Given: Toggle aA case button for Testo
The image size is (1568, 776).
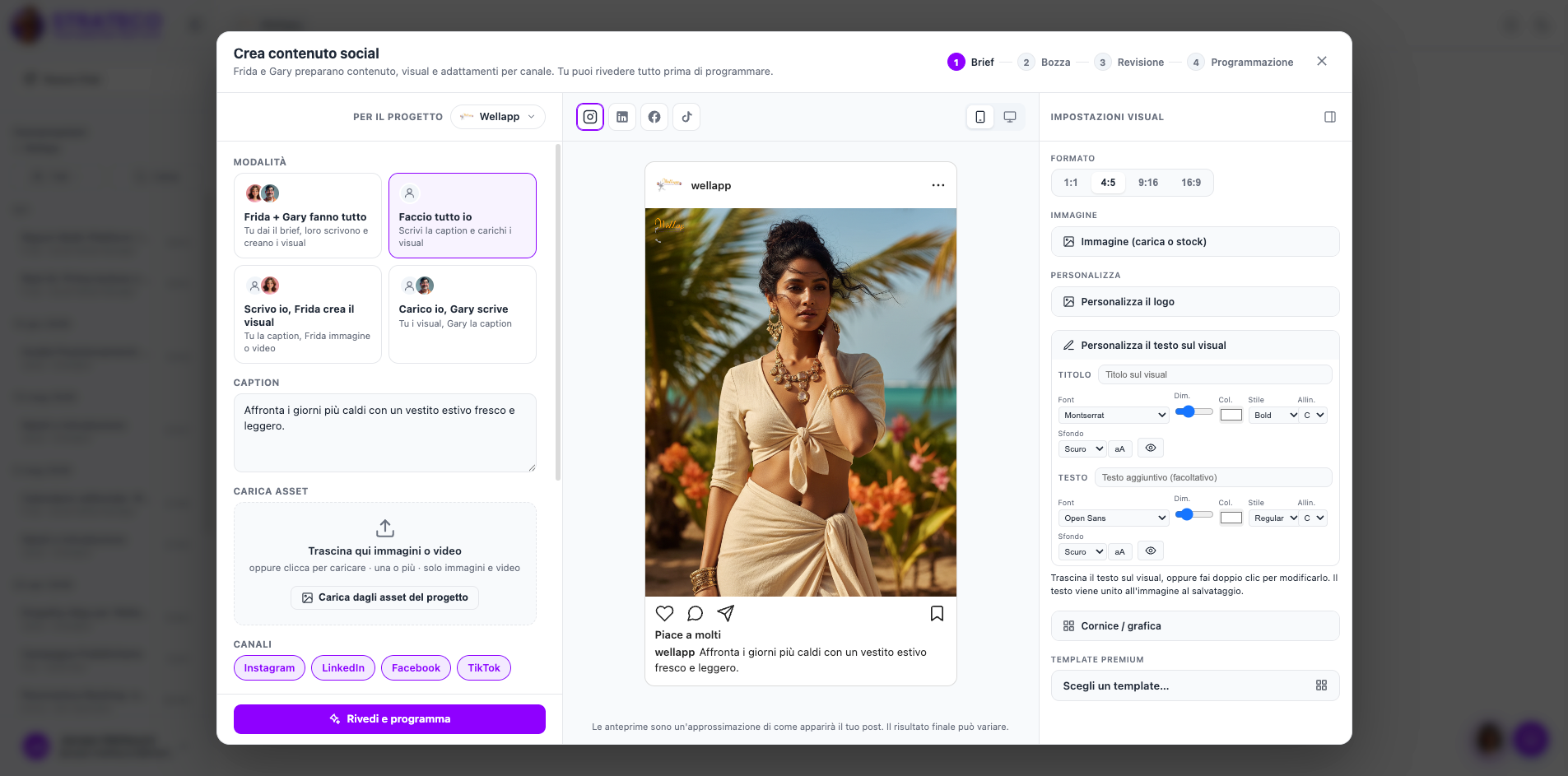Looking at the screenshot, I should click(x=1119, y=551).
